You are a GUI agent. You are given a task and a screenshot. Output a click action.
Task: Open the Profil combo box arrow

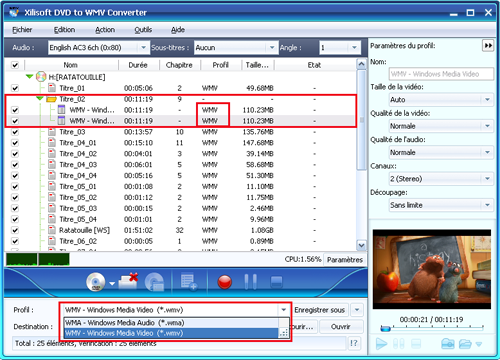284,310
